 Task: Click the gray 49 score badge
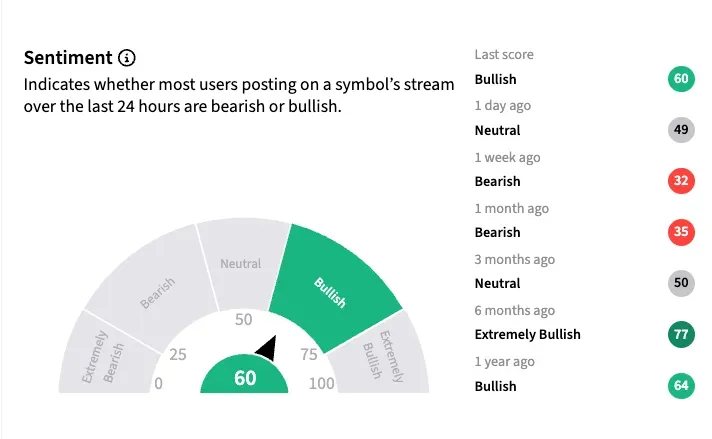681,130
